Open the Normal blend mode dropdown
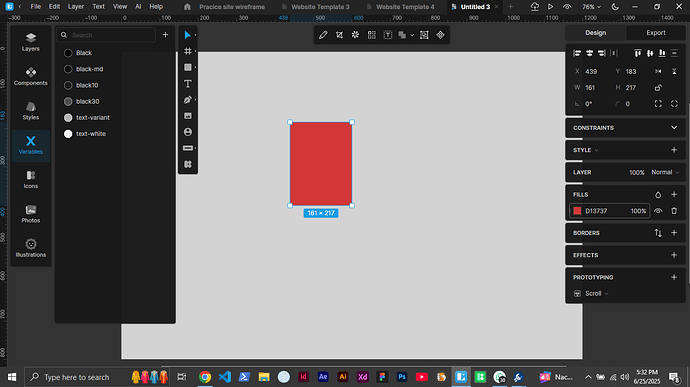 pyautogui.click(x=665, y=172)
